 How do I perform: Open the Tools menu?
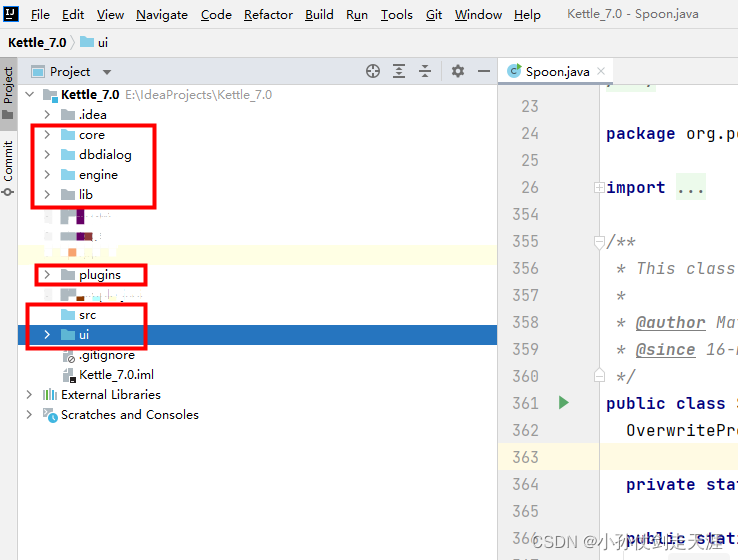(x=397, y=15)
